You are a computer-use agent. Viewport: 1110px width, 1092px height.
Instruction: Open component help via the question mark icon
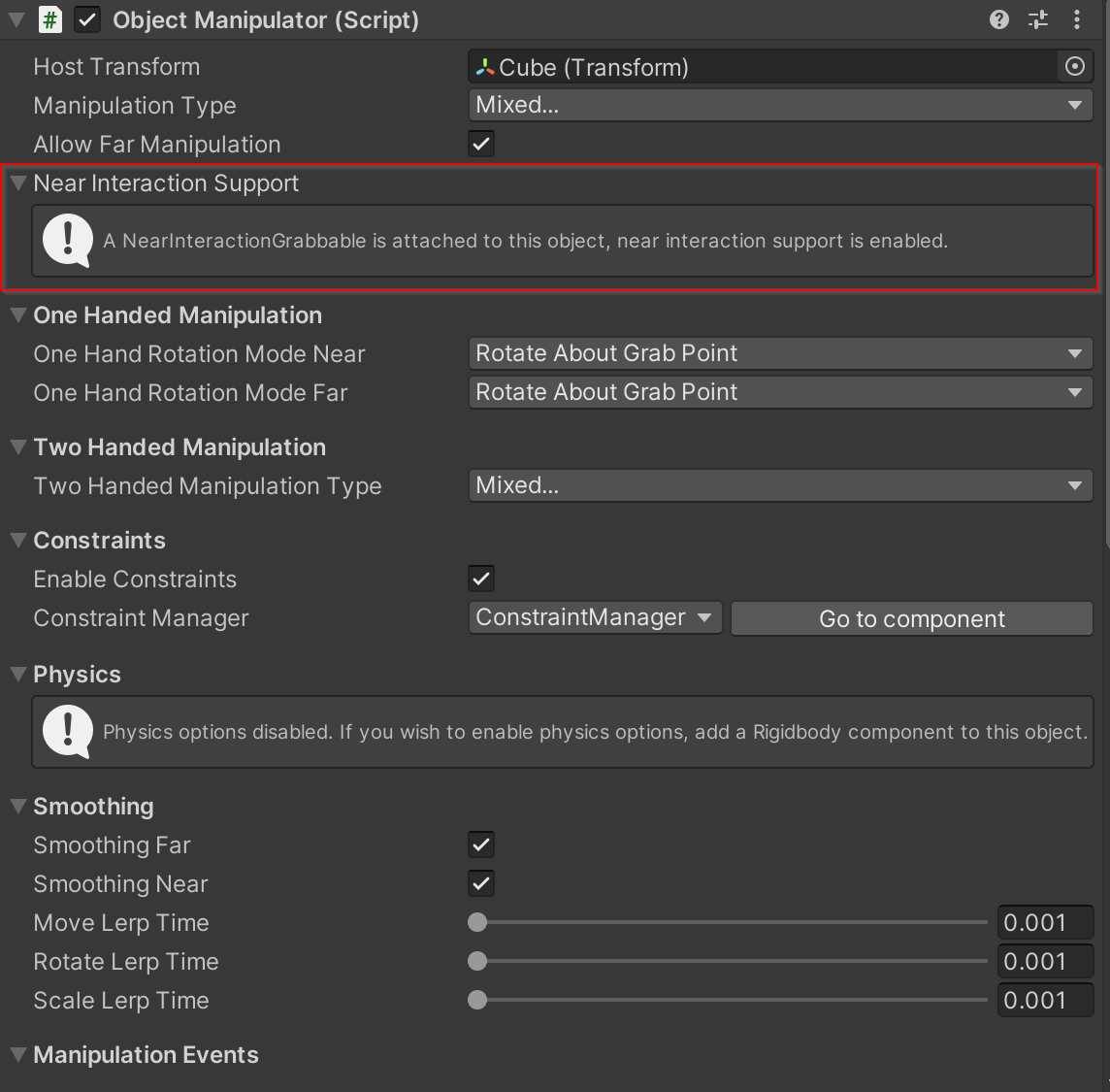coord(998,19)
